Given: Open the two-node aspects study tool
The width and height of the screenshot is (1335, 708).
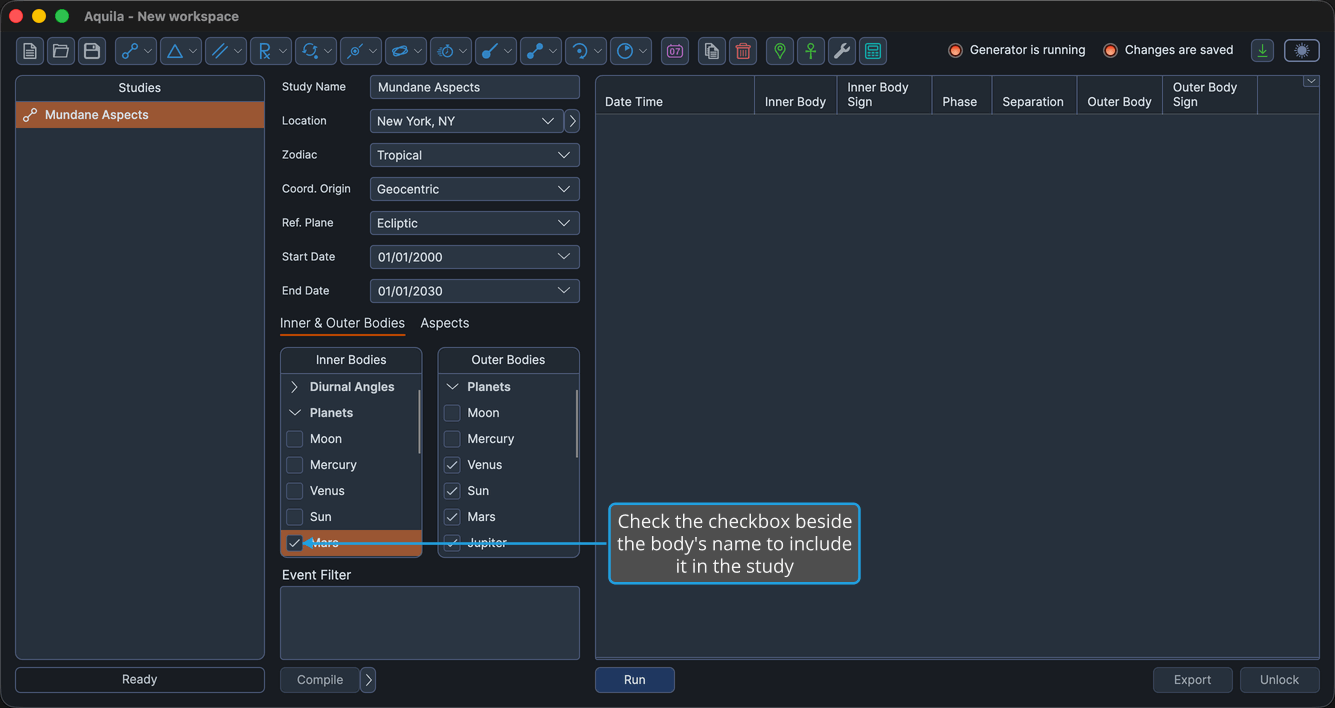Looking at the screenshot, I should 136,51.
